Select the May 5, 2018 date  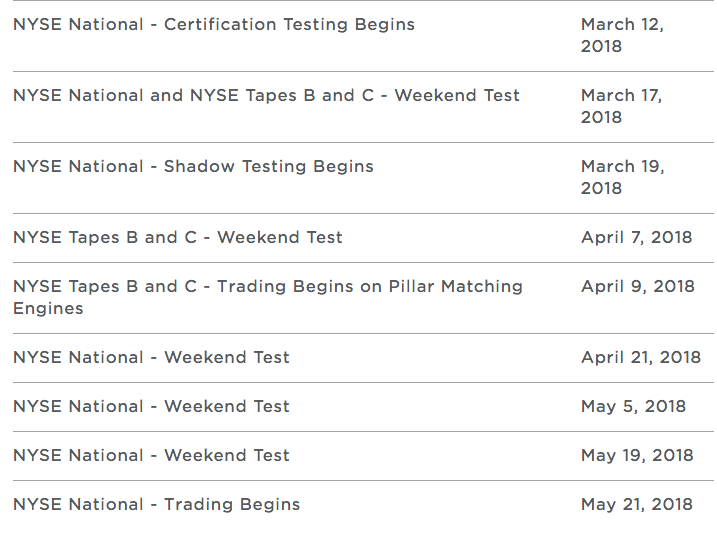633,407
